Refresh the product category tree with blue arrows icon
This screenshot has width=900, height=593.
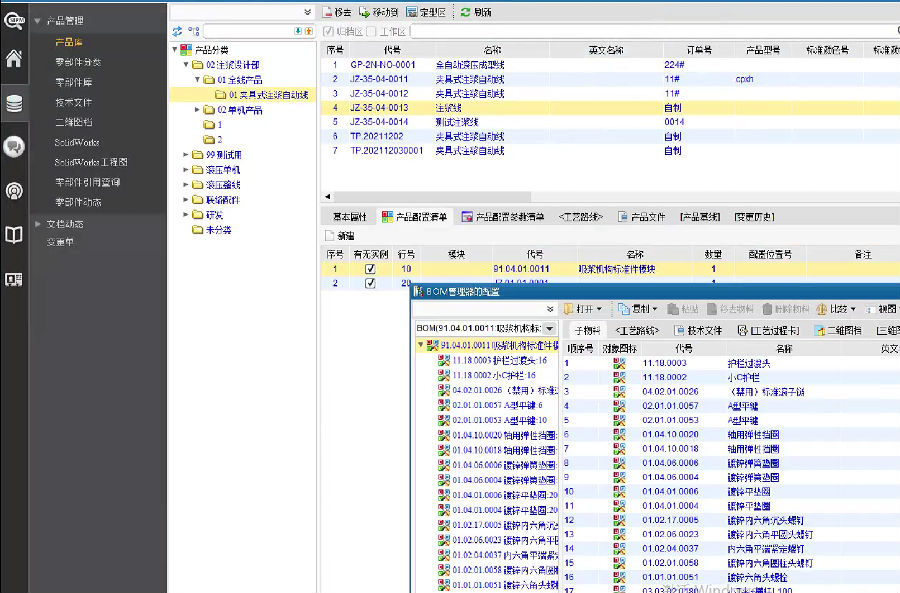(178, 32)
